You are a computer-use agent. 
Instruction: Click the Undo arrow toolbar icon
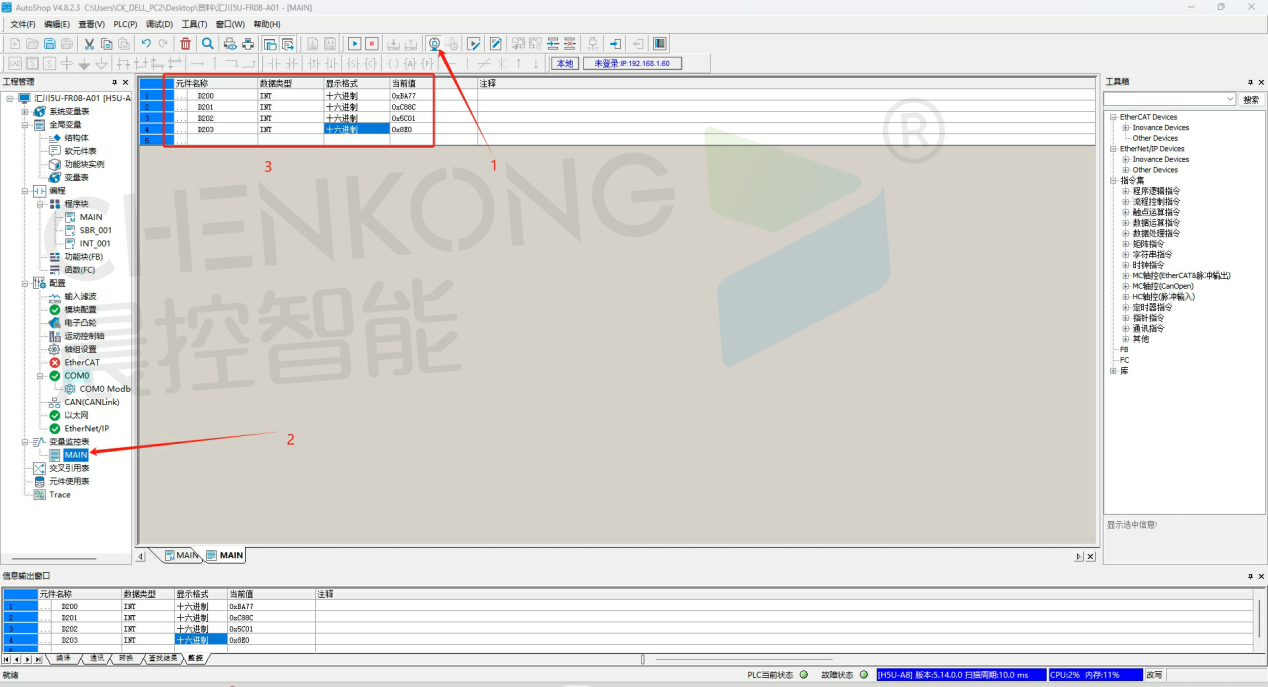pos(146,44)
